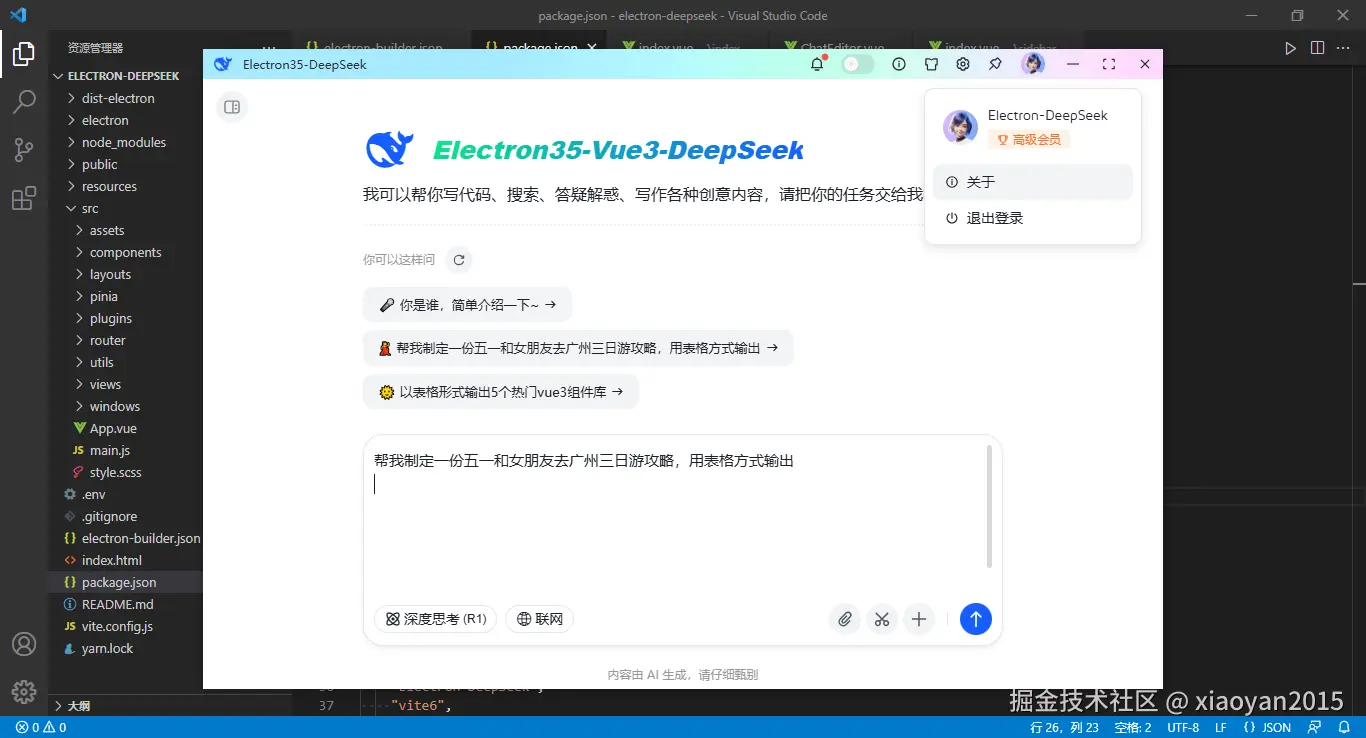Screen dimensions: 1366x738
Task: Toggle the 联网 web search option
Action: [x=540, y=619]
